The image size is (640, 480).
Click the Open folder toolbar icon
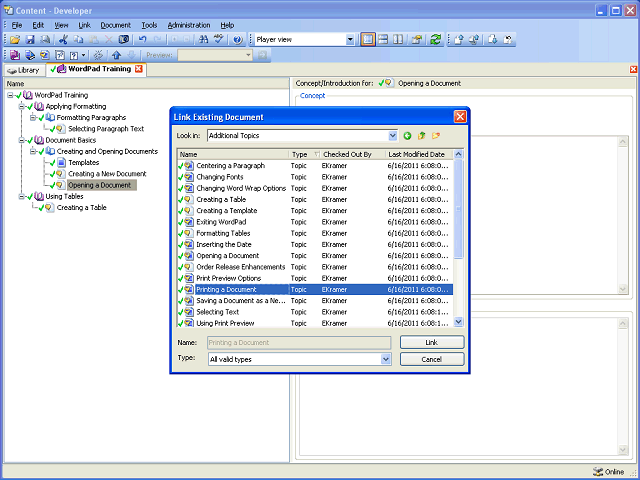tap(15, 39)
